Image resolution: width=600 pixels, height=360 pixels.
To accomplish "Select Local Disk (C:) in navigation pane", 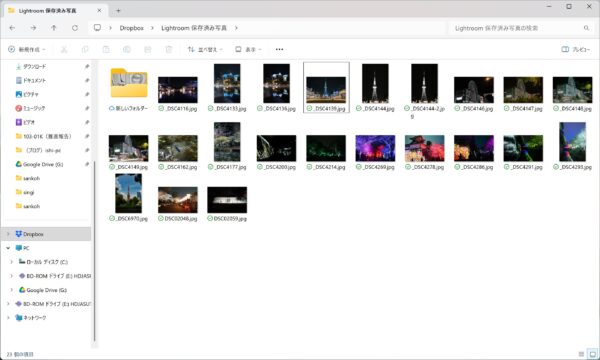I will tap(48, 262).
